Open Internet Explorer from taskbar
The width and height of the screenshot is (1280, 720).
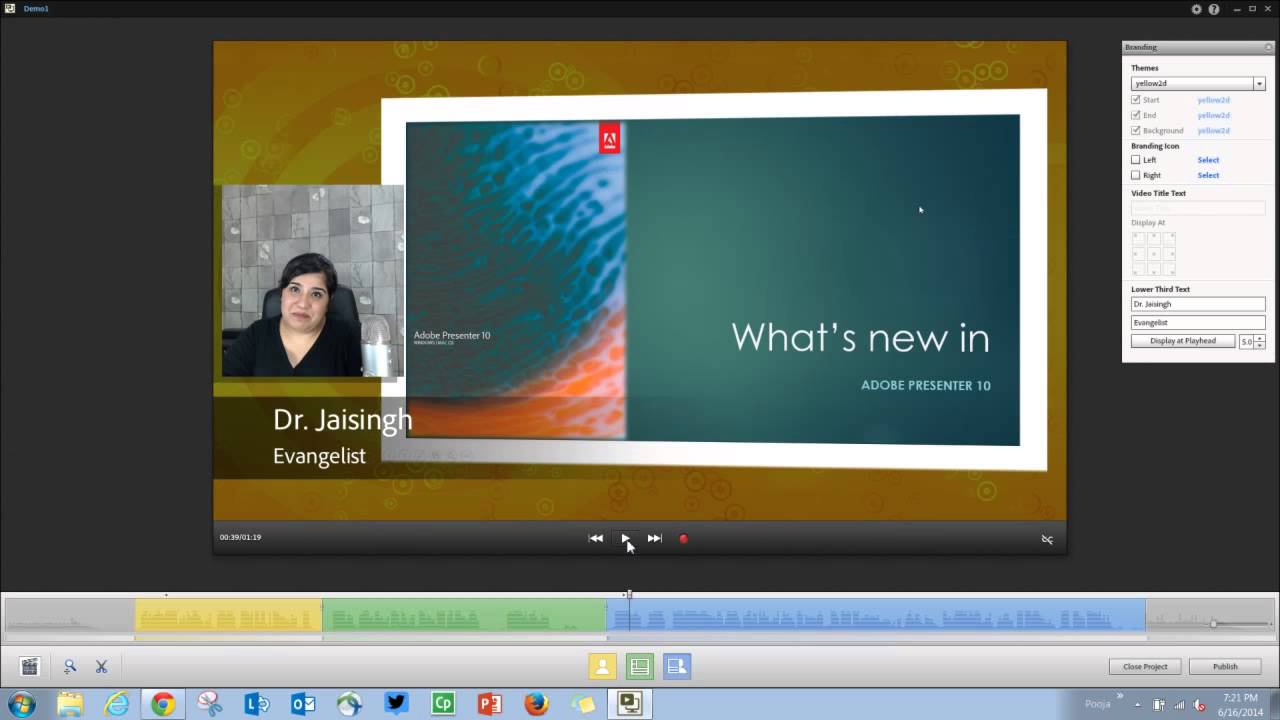pos(117,705)
